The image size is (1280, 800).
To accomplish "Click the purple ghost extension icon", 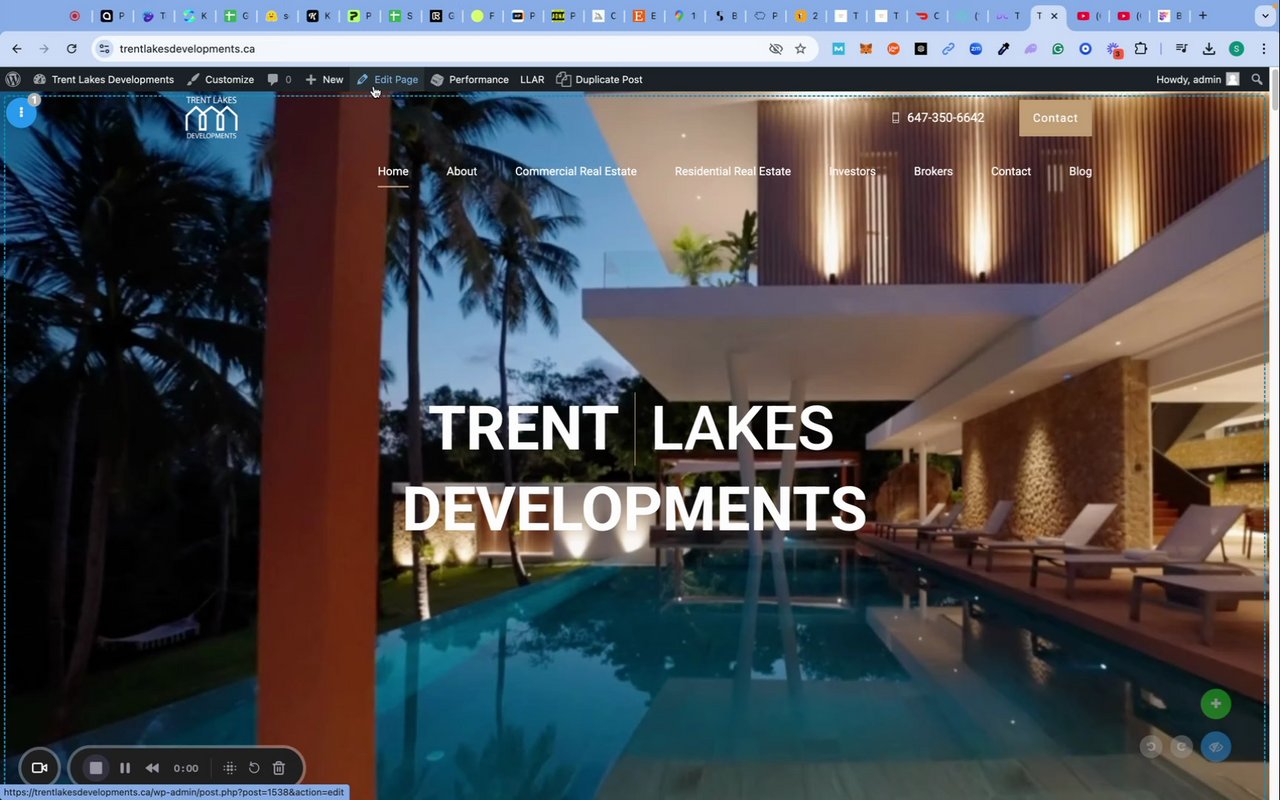I will 1030,48.
